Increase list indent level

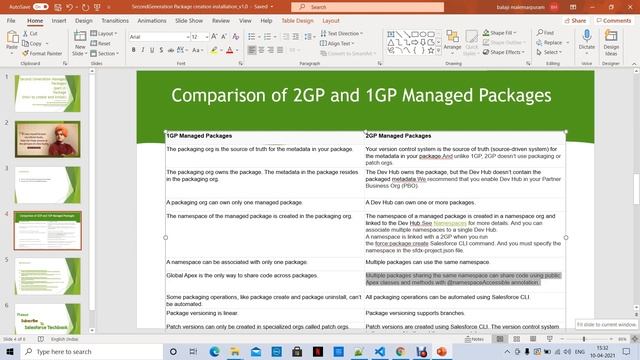[296, 37]
